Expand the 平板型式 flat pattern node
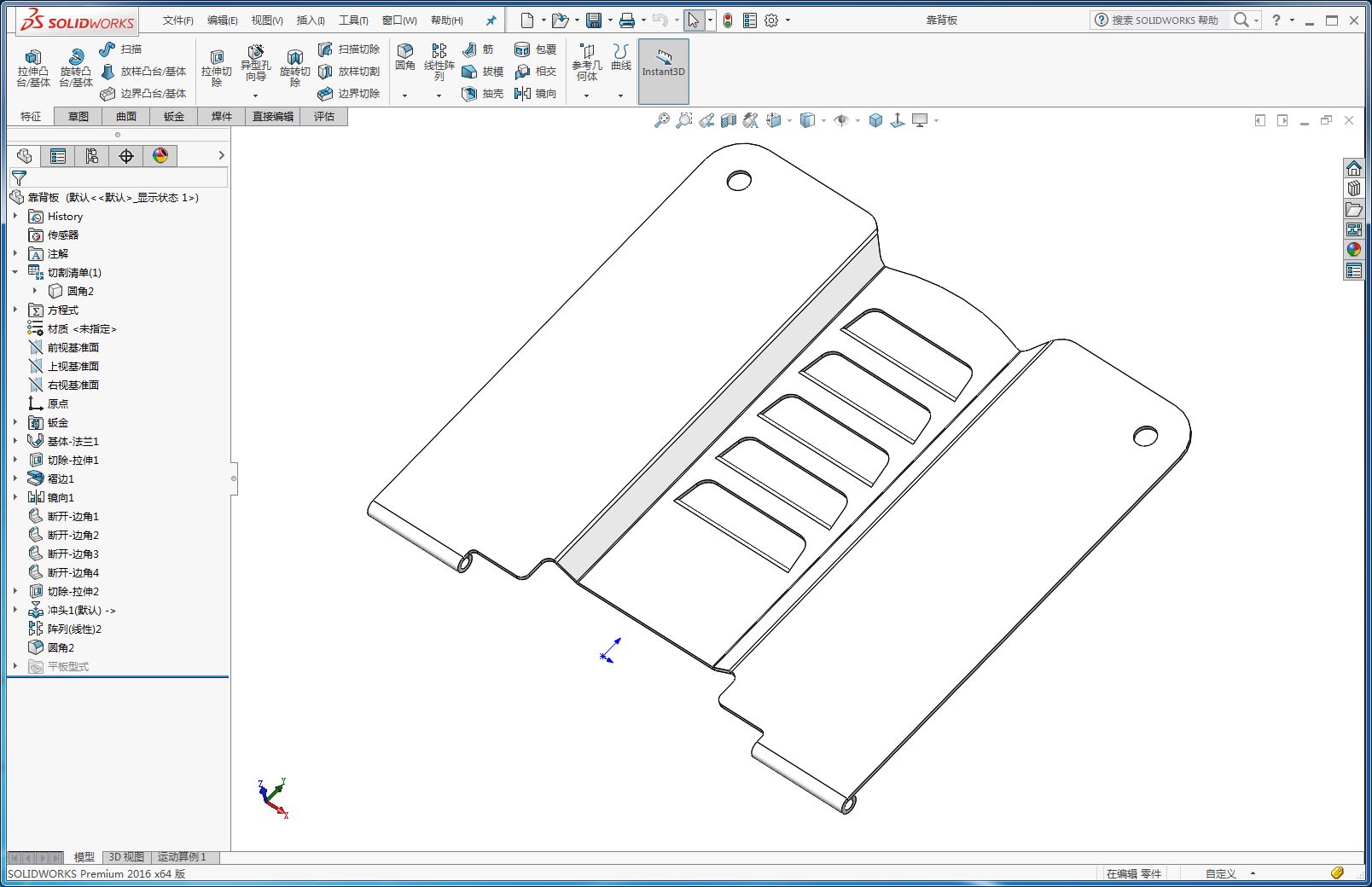Viewport: 1372px width, 887px height. pyautogui.click(x=15, y=667)
